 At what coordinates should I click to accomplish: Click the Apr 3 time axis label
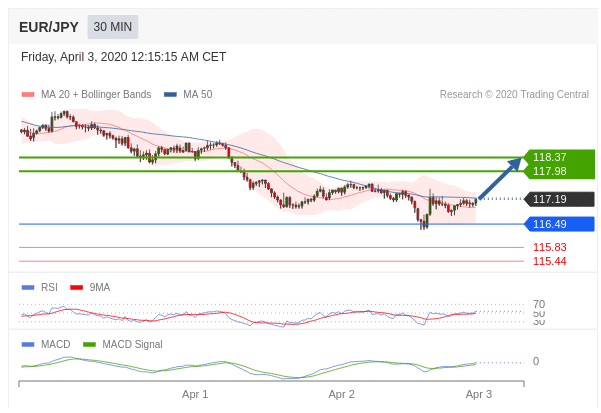coord(479,394)
